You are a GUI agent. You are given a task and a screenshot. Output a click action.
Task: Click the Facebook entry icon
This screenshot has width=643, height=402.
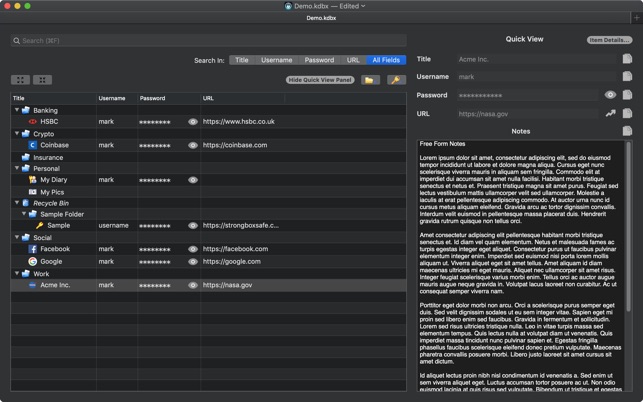click(33, 249)
